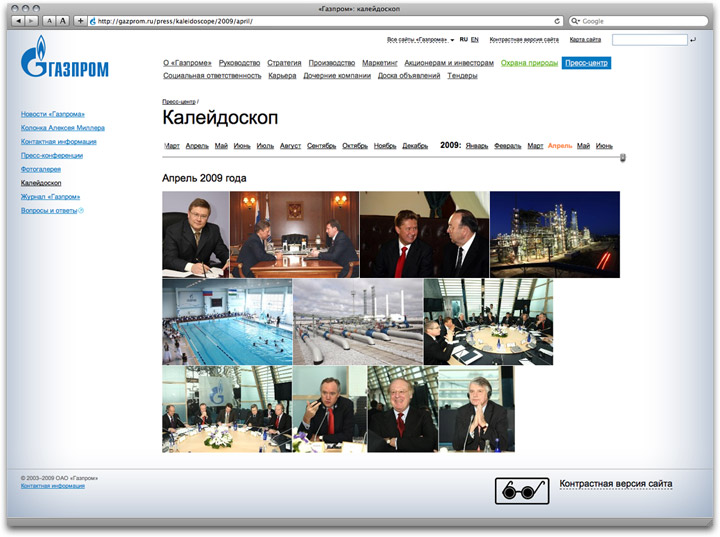Open 'Колонка Алексея Миллера' in the sidebar
This screenshot has height=537, width=720.
point(62,128)
